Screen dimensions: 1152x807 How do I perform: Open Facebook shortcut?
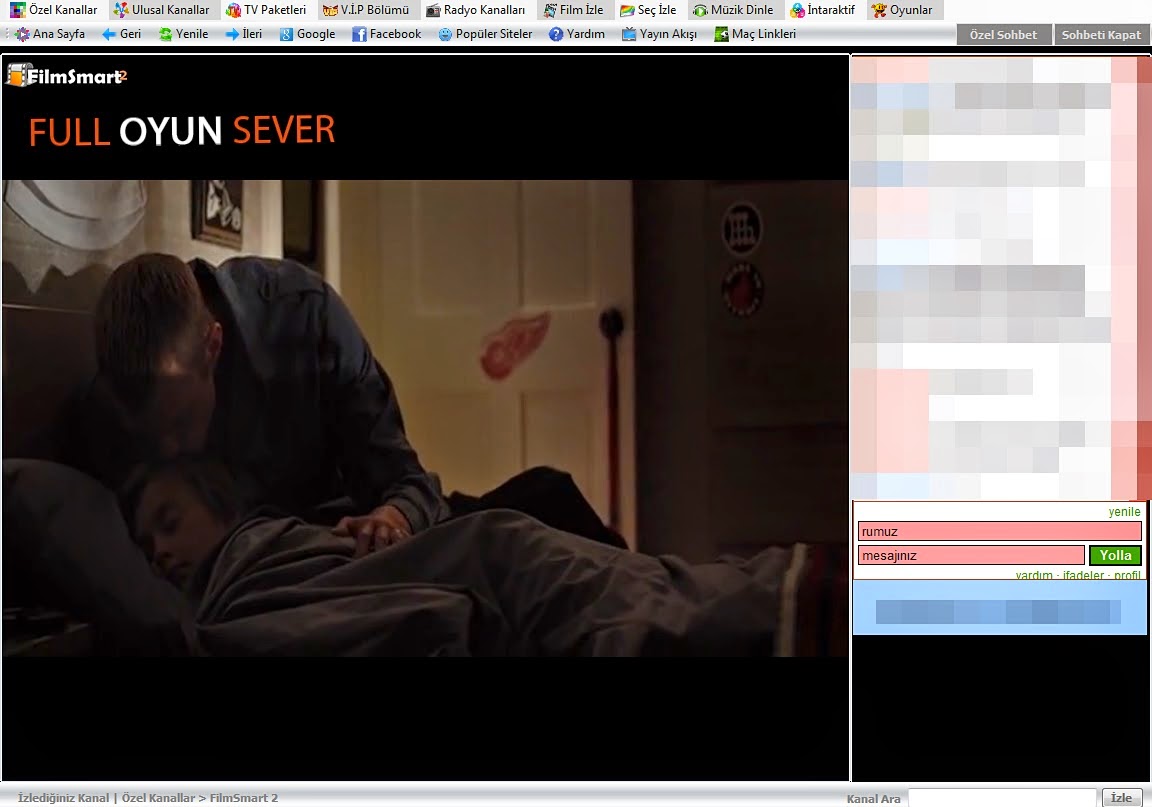(x=387, y=34)
